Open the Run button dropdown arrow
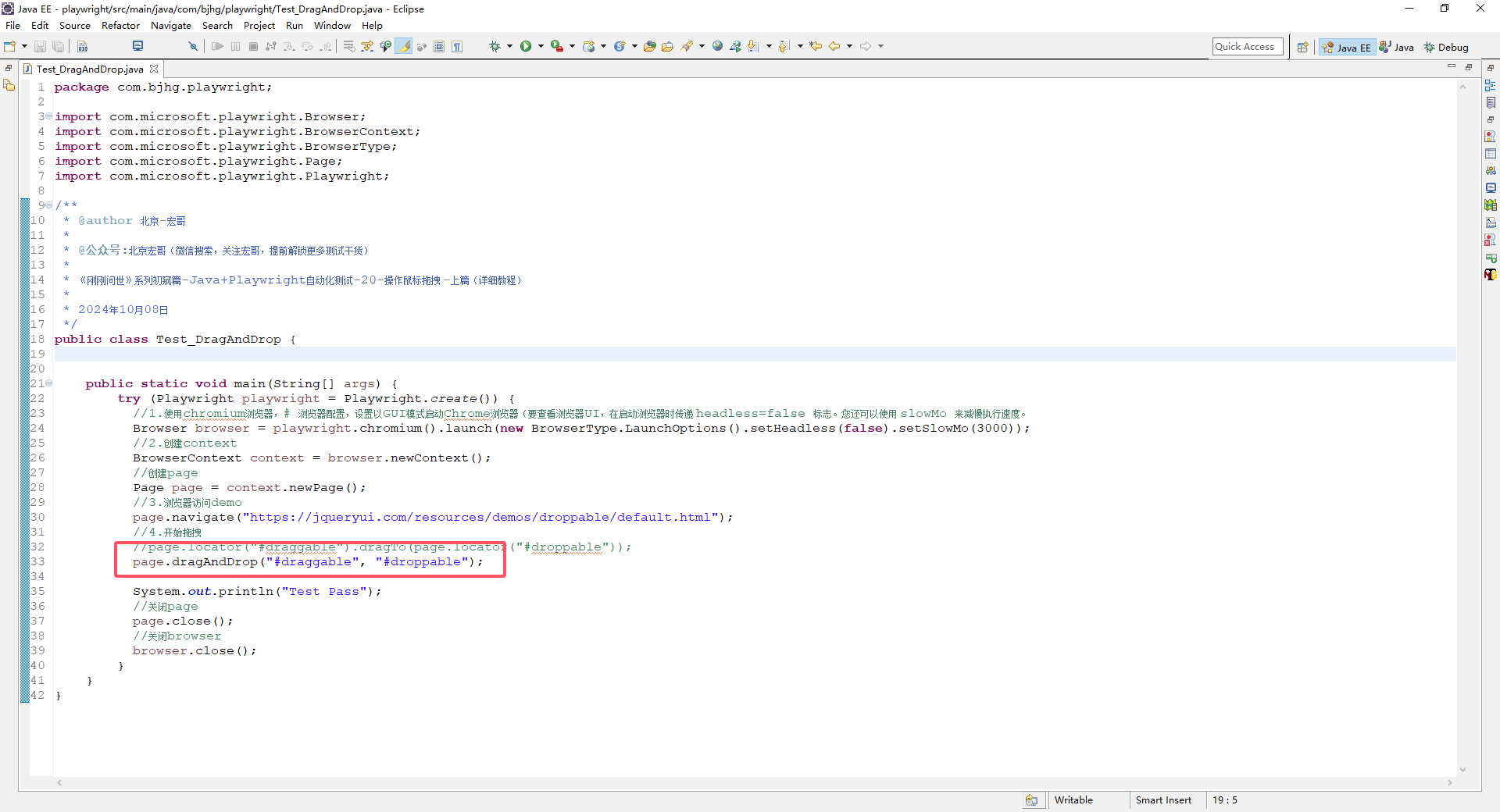Screen dimensions: 1500x812 pos(541,47)
